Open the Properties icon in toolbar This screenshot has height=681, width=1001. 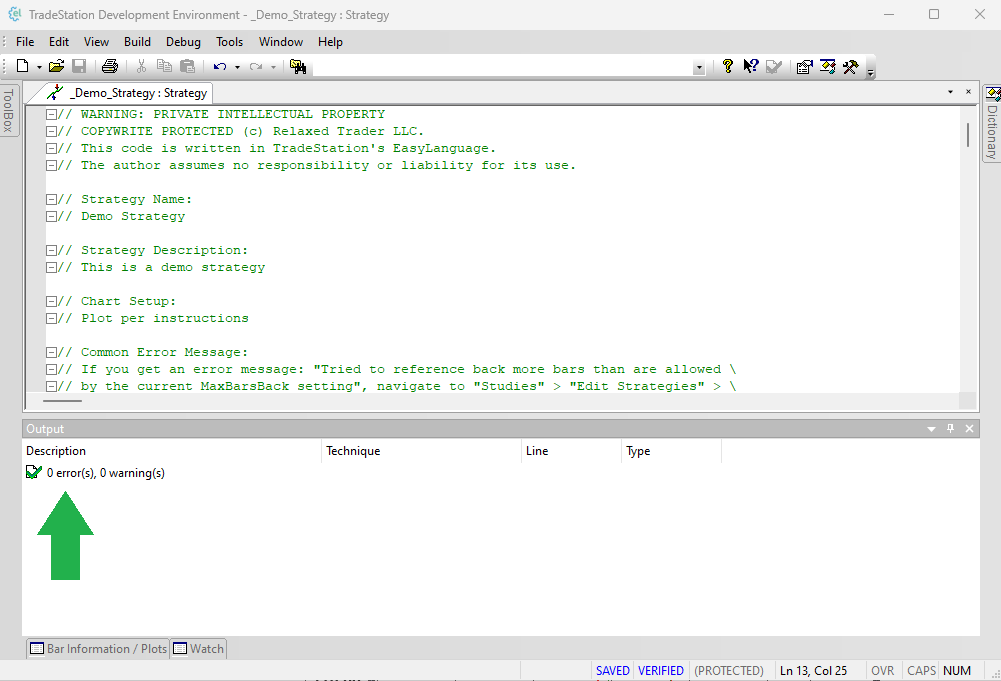804,66
